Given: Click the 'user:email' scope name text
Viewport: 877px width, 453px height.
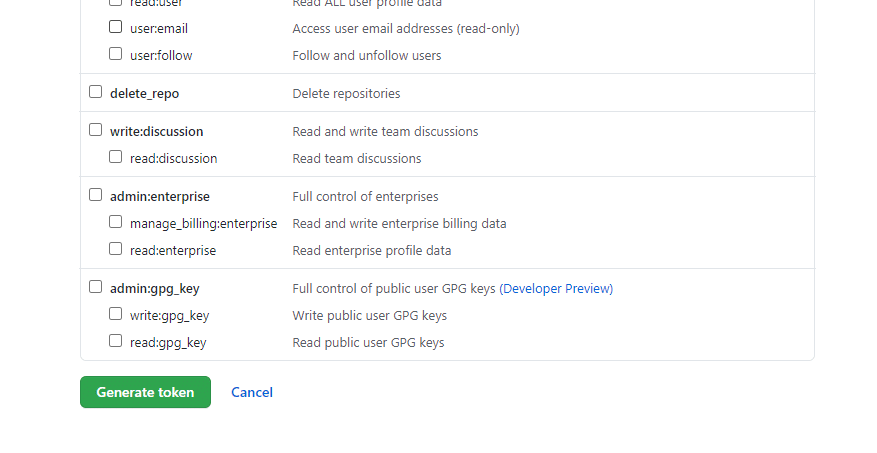Looking at the screenshot, I should click(159, 29).
